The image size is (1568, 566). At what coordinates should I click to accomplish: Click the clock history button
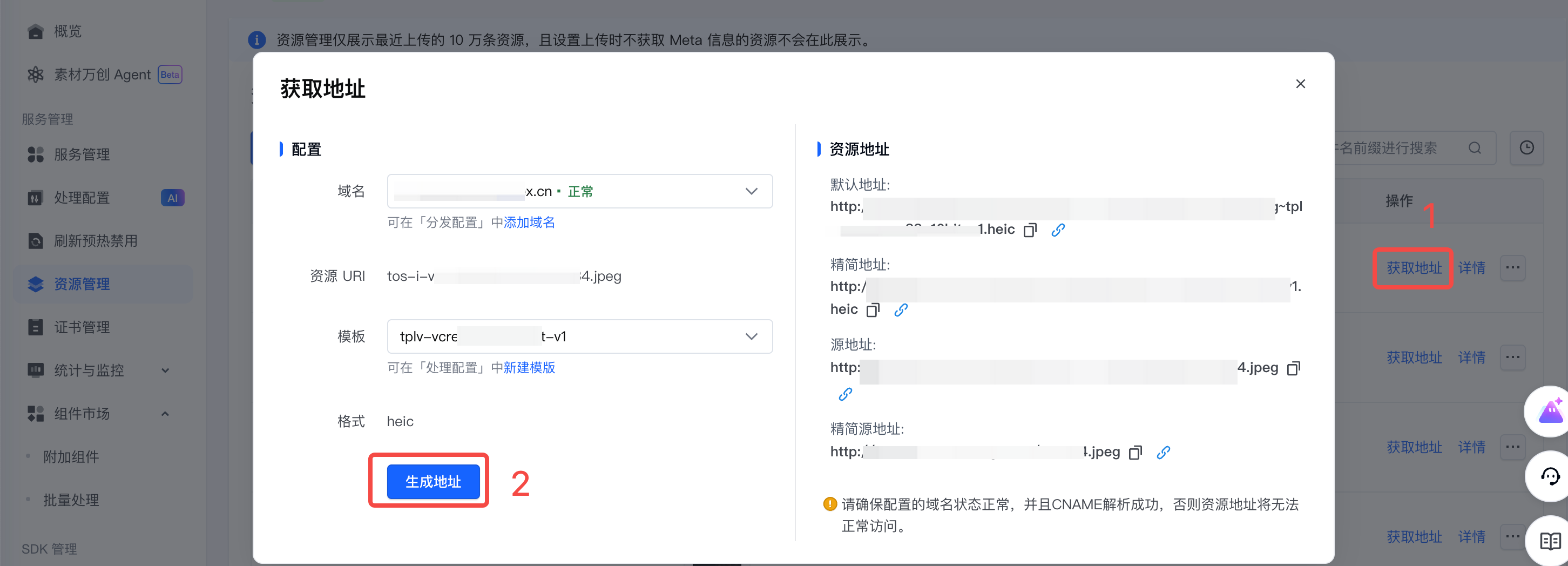[1526, 148]
